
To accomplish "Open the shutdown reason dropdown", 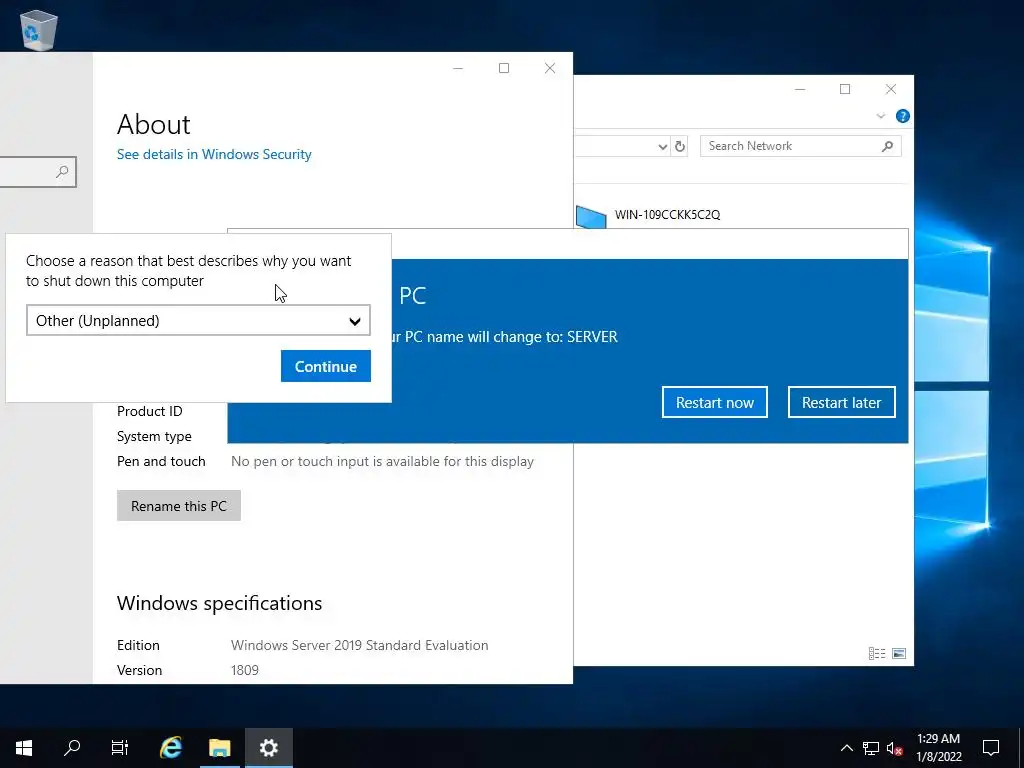I will coord(198,320).
